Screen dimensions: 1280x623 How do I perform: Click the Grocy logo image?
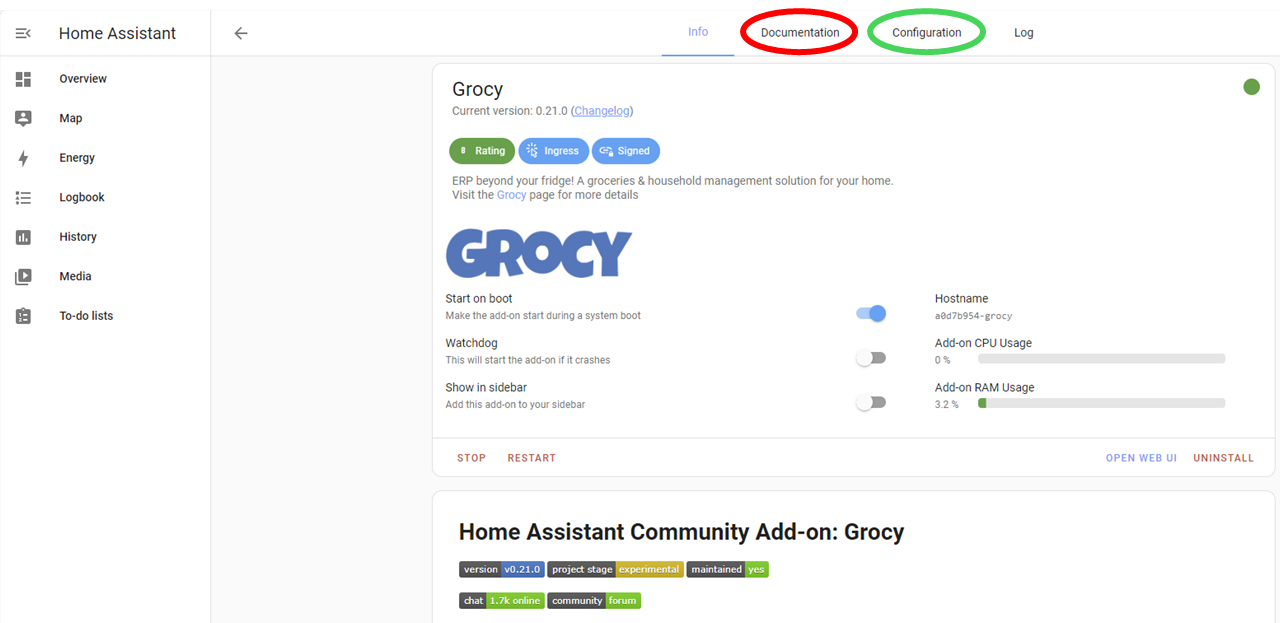tap(539, 253)
